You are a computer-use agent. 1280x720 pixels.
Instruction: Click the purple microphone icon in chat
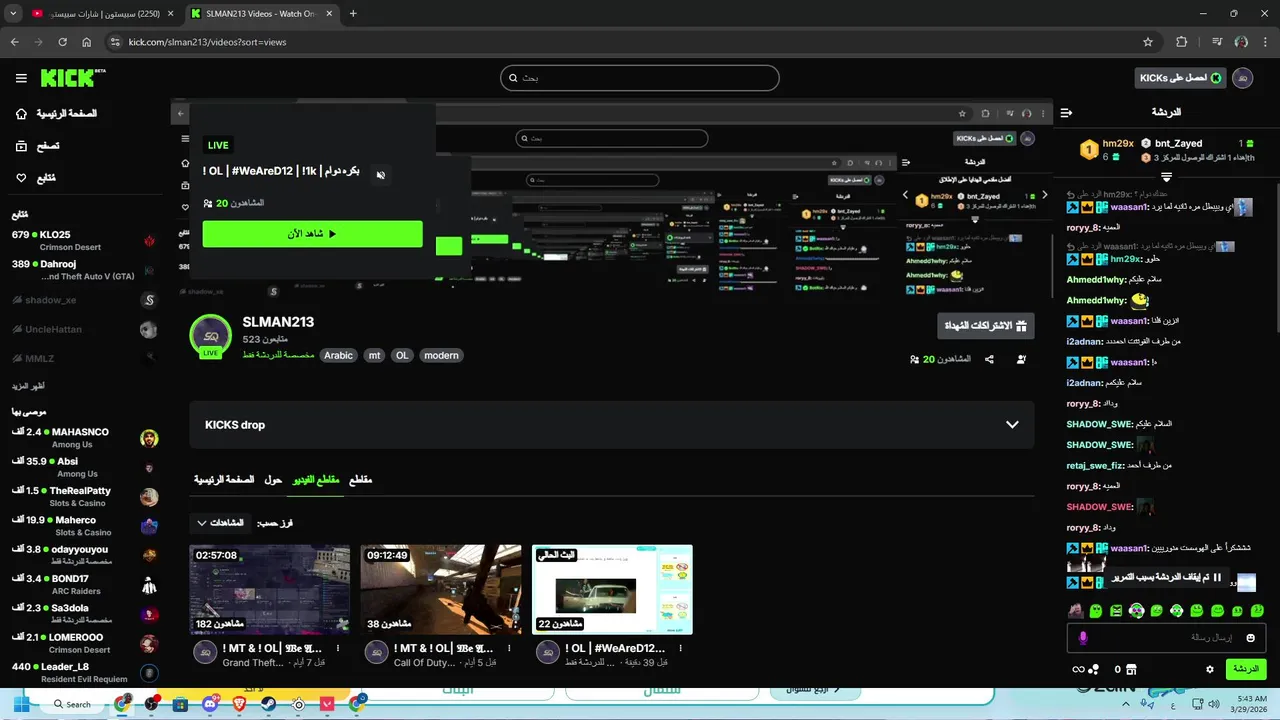pyautogui.click(x=1083, y=638)
